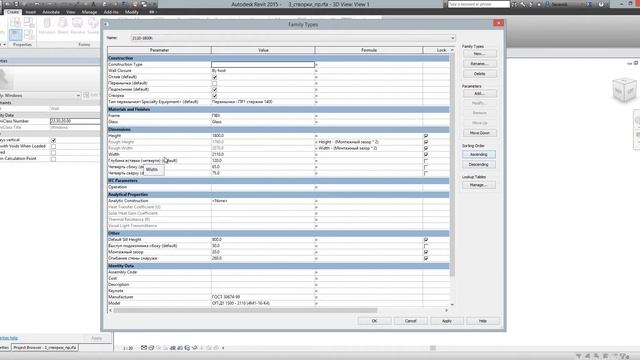The height and width of the screenshot is (360, 640).
Task: Click the Parameter column header
Action: (159, 50)
